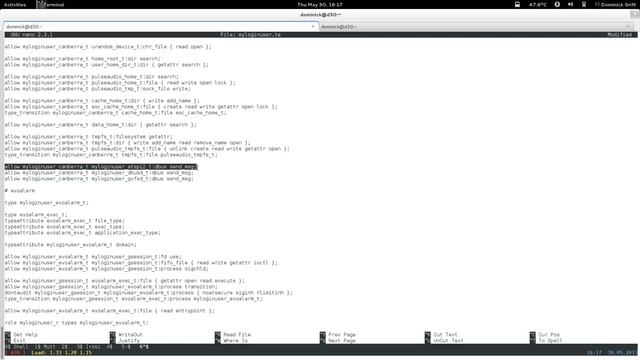The width and height of the screenshot is (640, 360).
Task: Open the Activities overview
Action: pos(15,4)
